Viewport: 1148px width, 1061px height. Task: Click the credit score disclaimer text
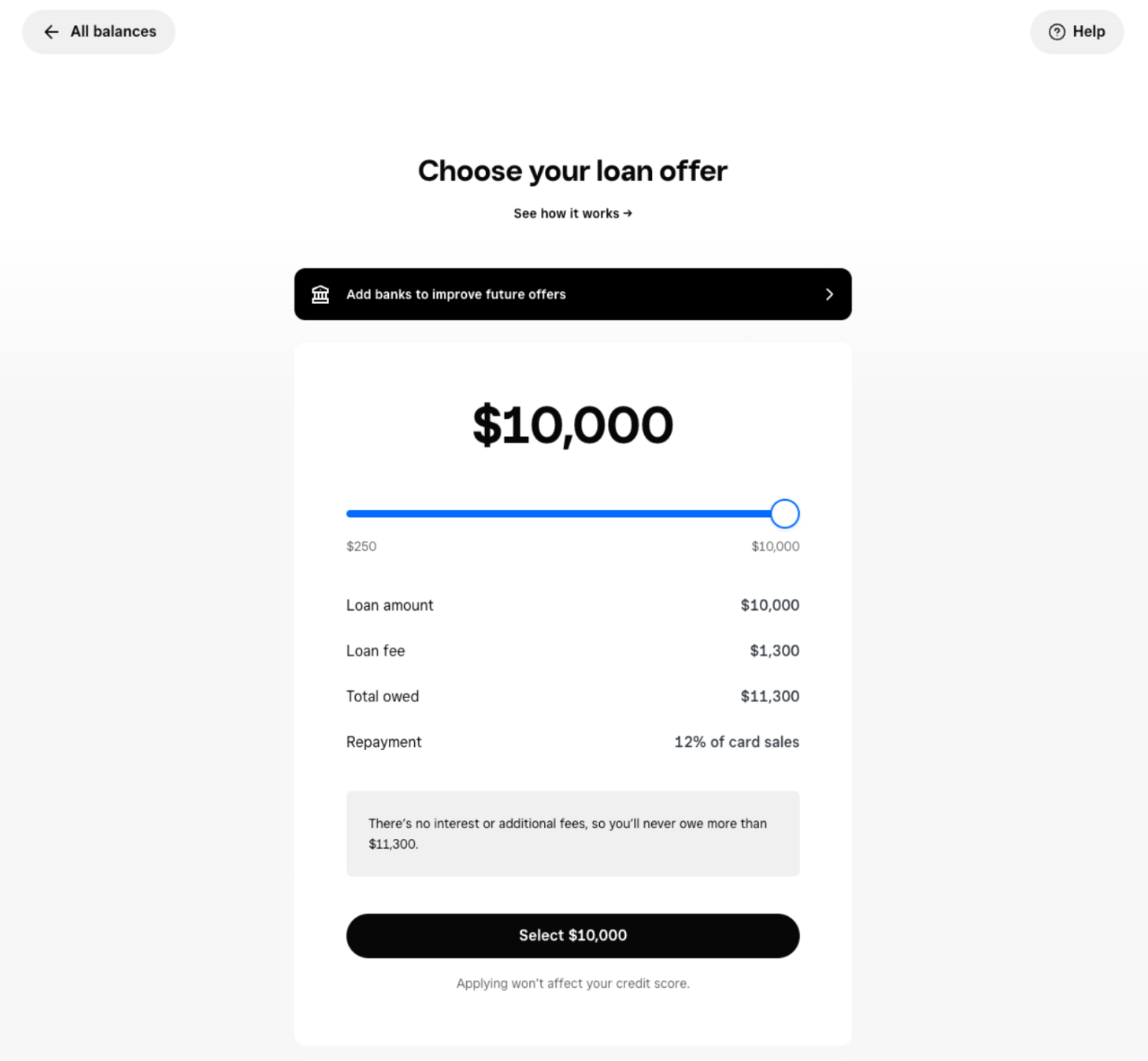coord(572,983)
